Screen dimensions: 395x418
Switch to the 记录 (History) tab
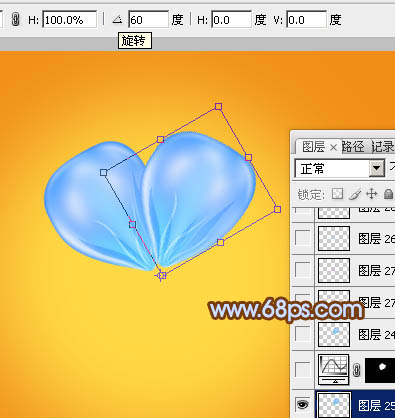tap(383, 147)
